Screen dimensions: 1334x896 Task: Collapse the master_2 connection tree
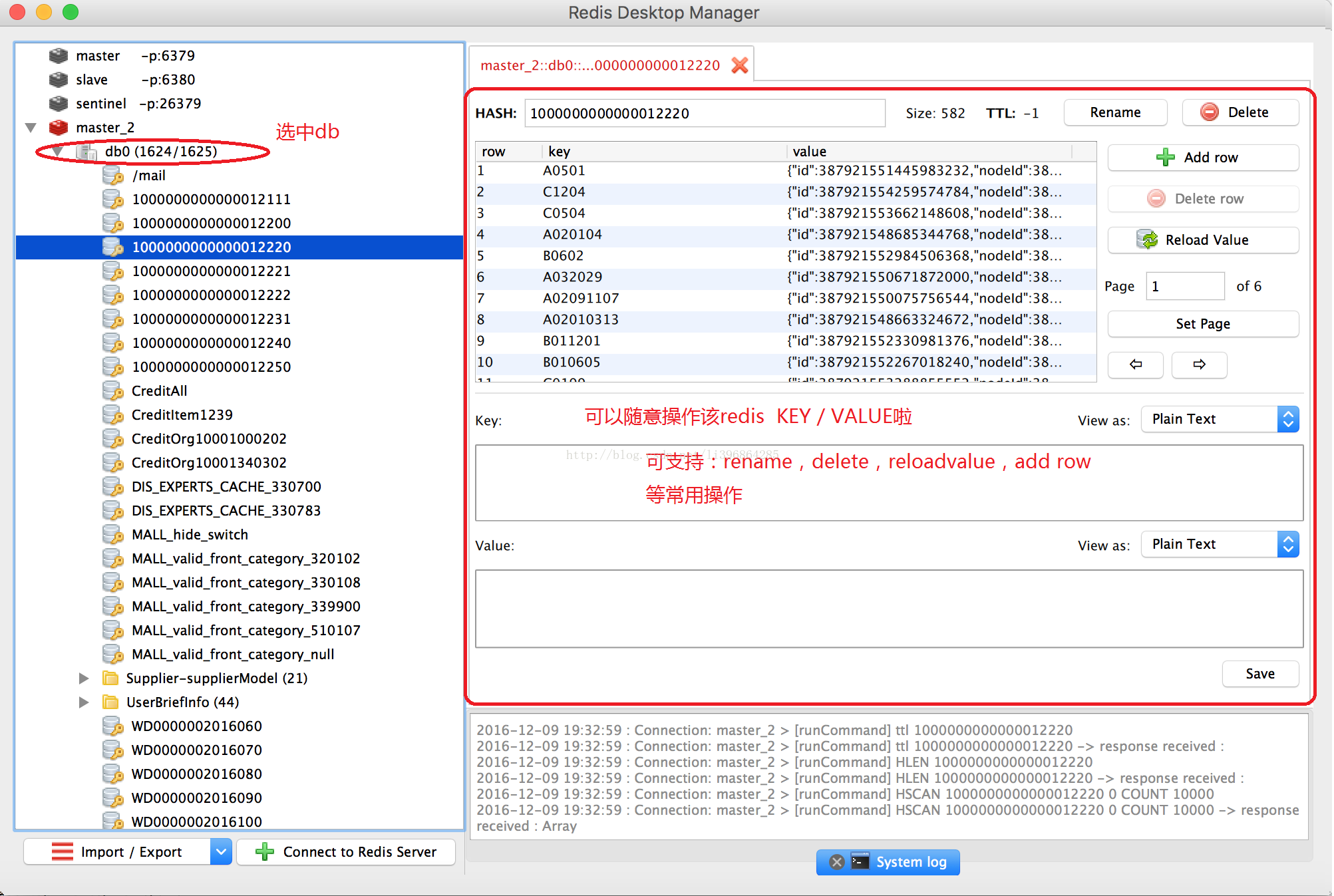pyautogui.click(x=31, y=128)
